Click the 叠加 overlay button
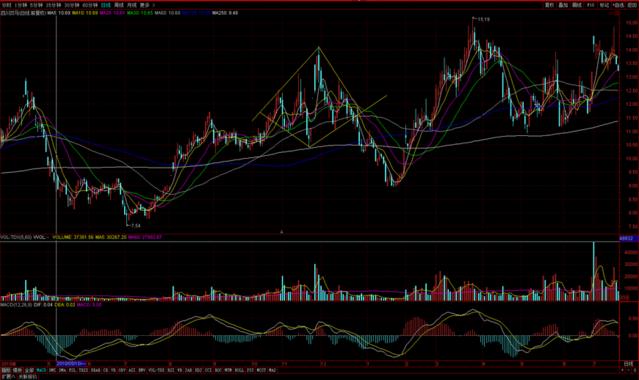The height and width of the screenshot is (380, 639). coord(563,5)
